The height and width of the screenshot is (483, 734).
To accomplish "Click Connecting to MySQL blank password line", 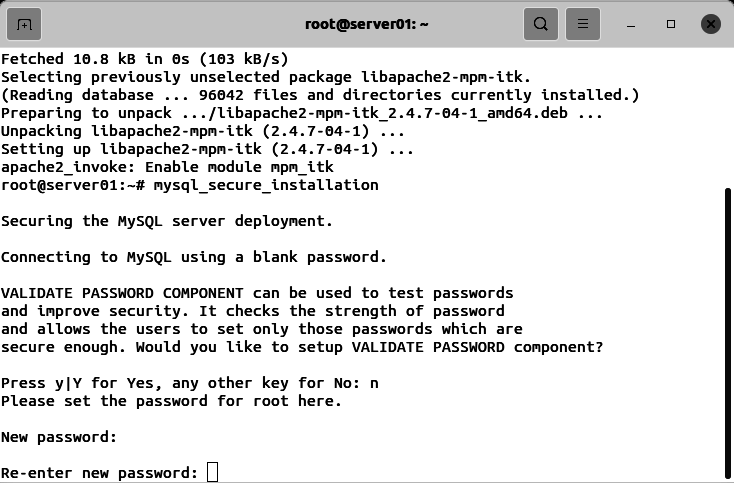I will click(x=194, y=257).
